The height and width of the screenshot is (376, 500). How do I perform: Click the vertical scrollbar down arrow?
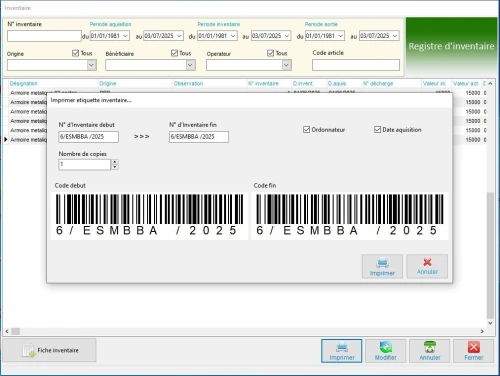[490, 323]
